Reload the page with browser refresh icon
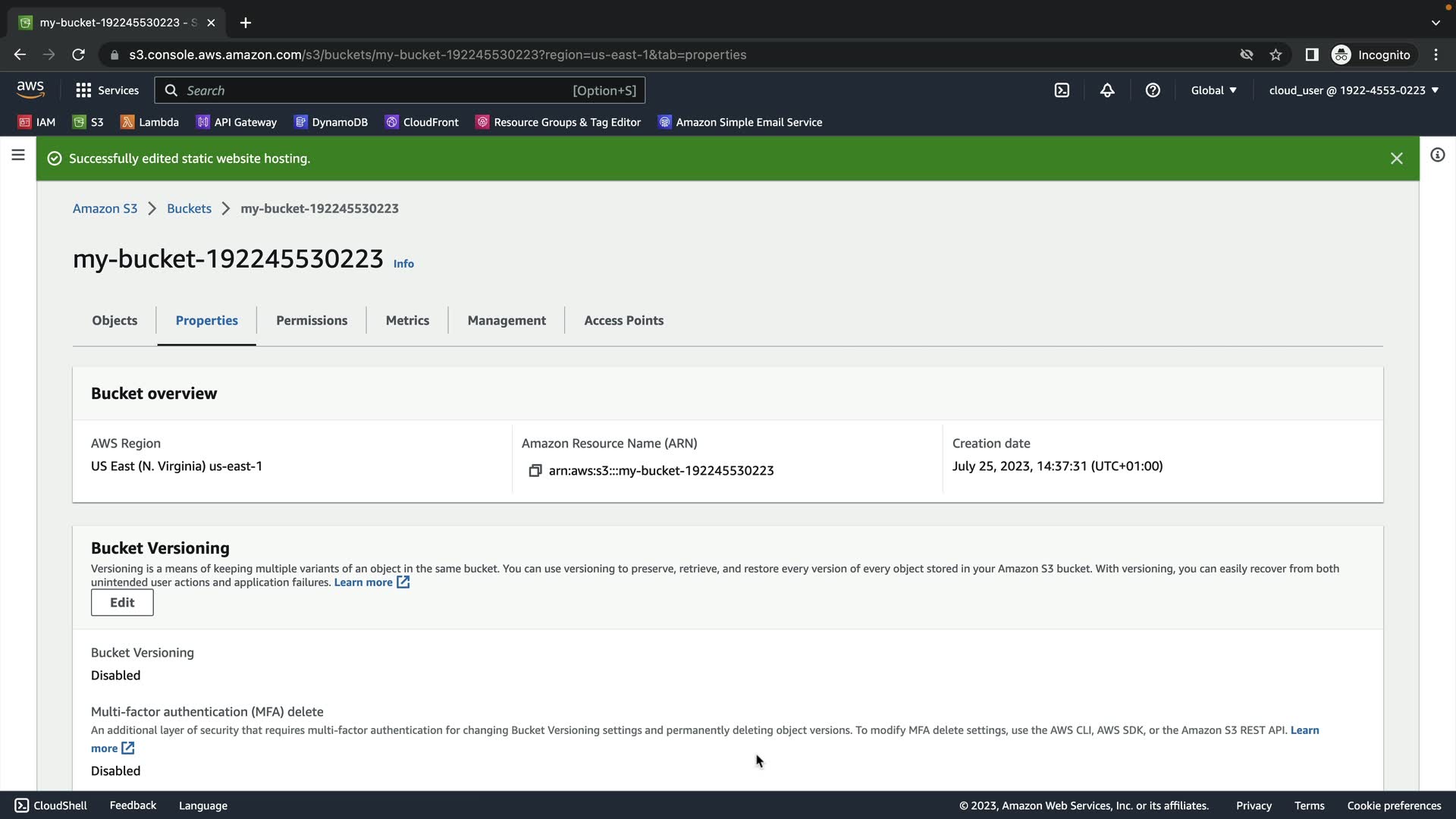1456x819 pixels. [78, 55]
